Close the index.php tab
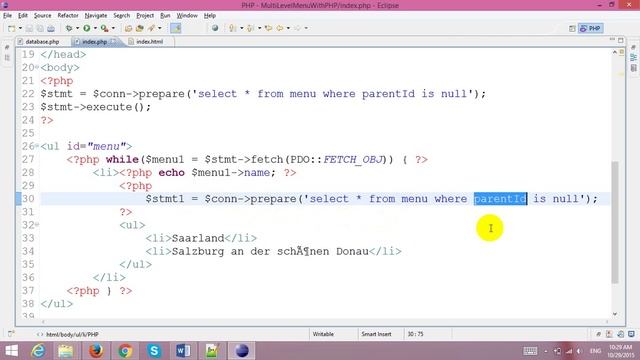Screen dimensions: 640x360 (x=113, y=42)
